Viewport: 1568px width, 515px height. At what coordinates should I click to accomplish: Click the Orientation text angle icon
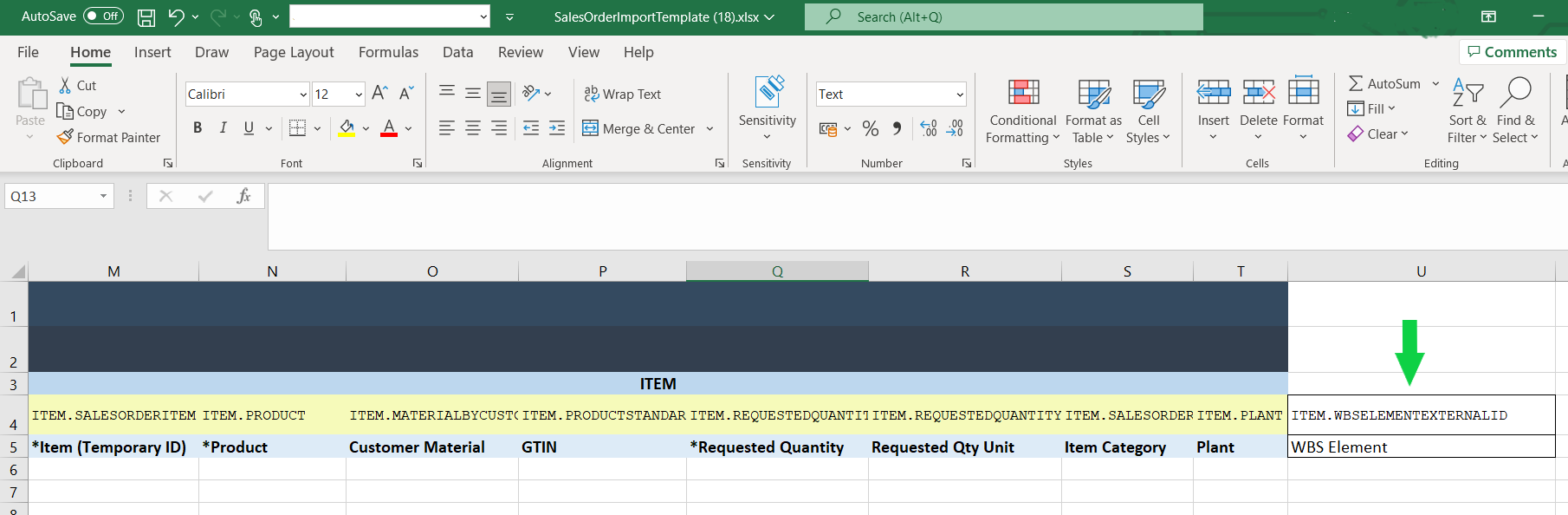[531, 94]
